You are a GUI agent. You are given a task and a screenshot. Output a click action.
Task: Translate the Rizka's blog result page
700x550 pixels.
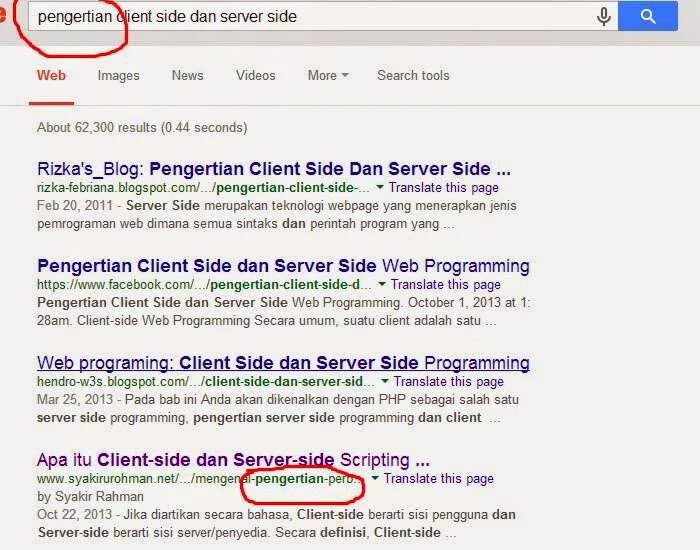click(x=443, y=188)
